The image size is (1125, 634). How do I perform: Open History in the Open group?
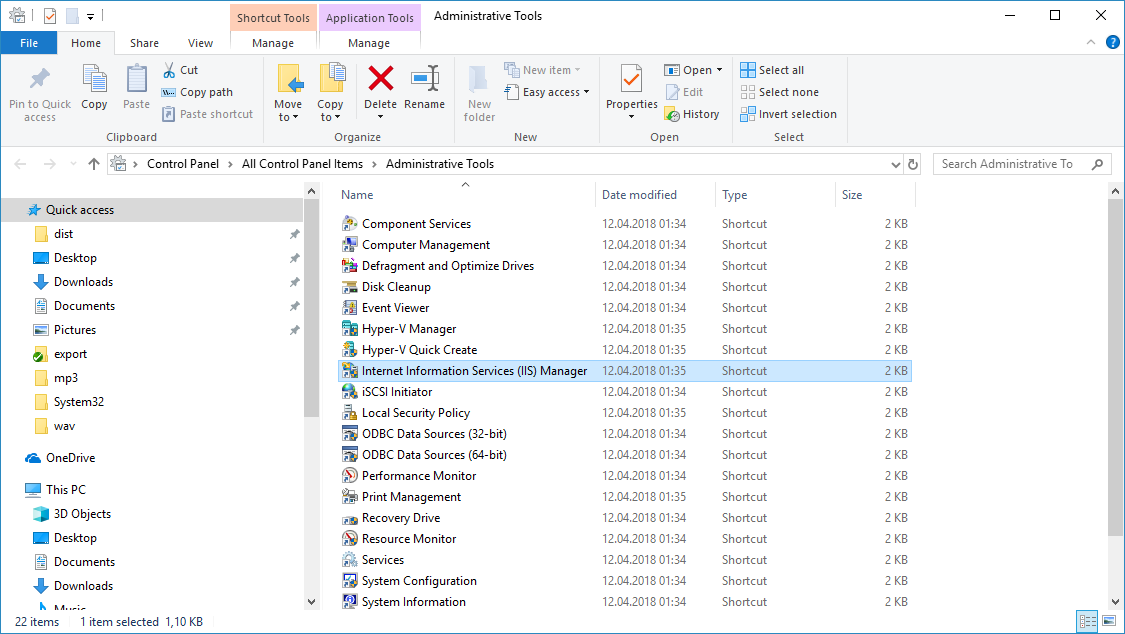click(x=693, y=114)
